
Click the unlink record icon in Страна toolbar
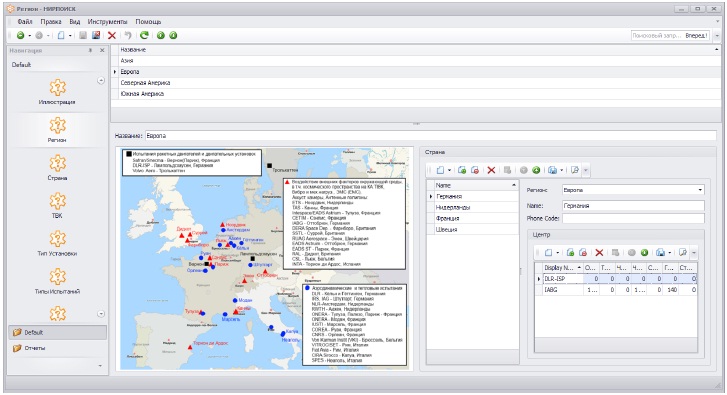(475, 170)
